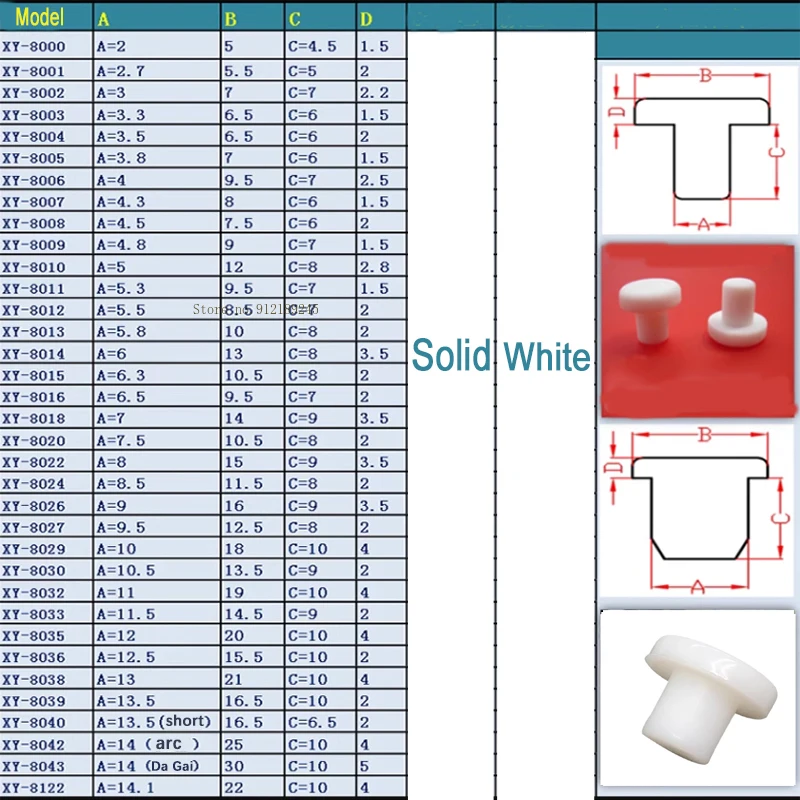Click the "A=13.5 (short)" cell
800x800 pixels.
tap(157, 722)
